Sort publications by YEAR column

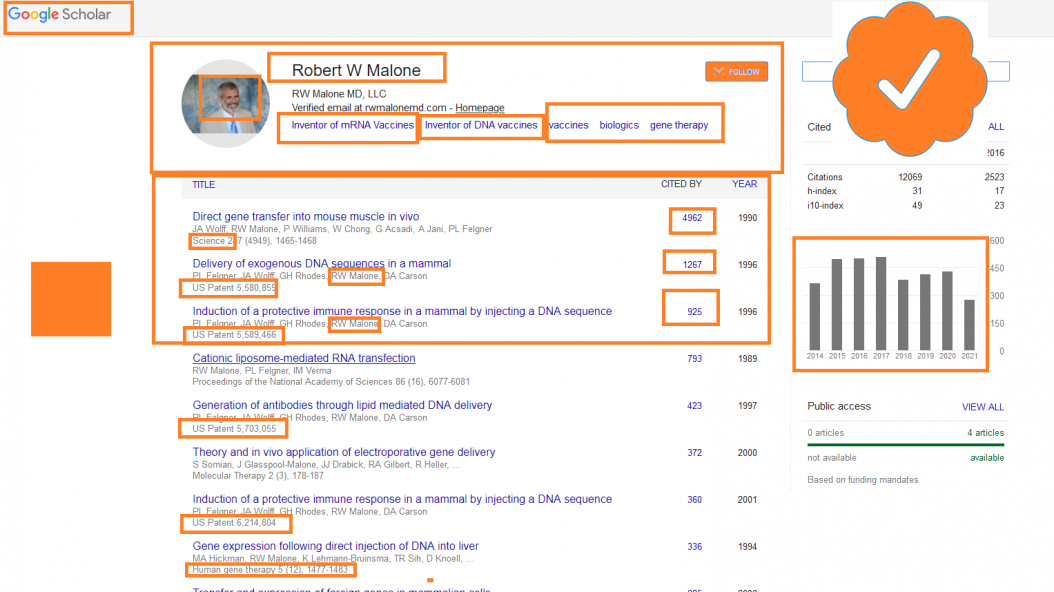[x=744, y=184]
